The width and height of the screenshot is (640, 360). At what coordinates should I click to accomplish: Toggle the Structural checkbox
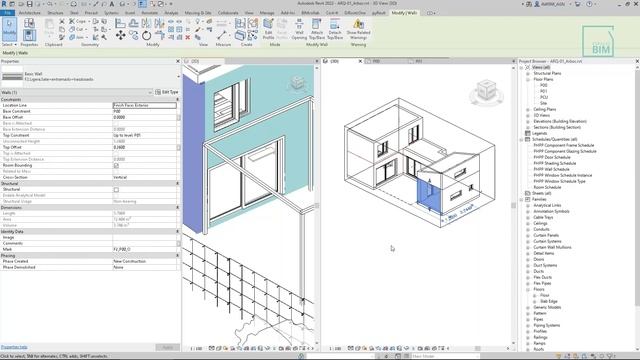(x=116, y=189)
